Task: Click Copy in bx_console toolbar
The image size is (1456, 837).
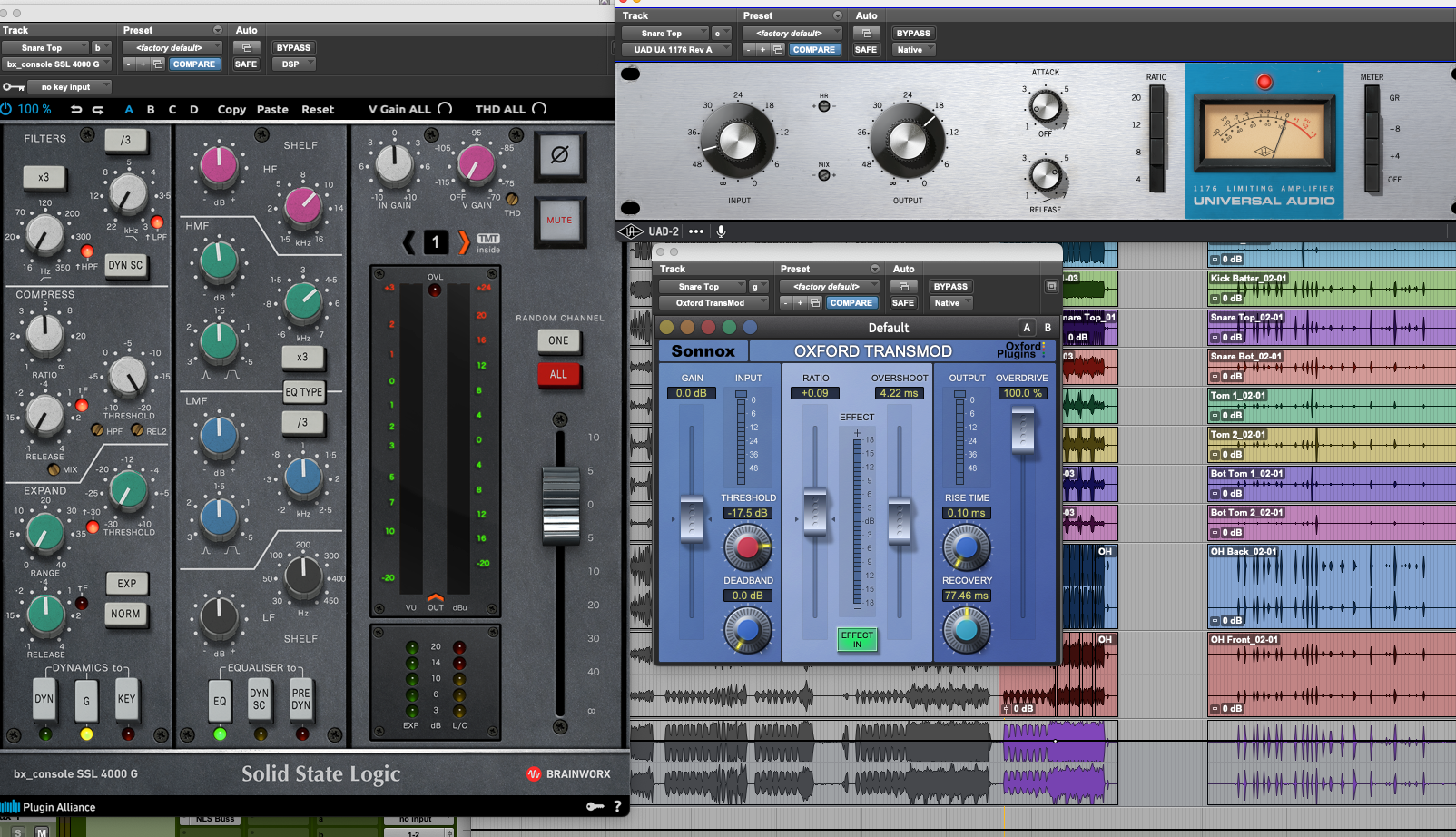Action: coord(231,109)
